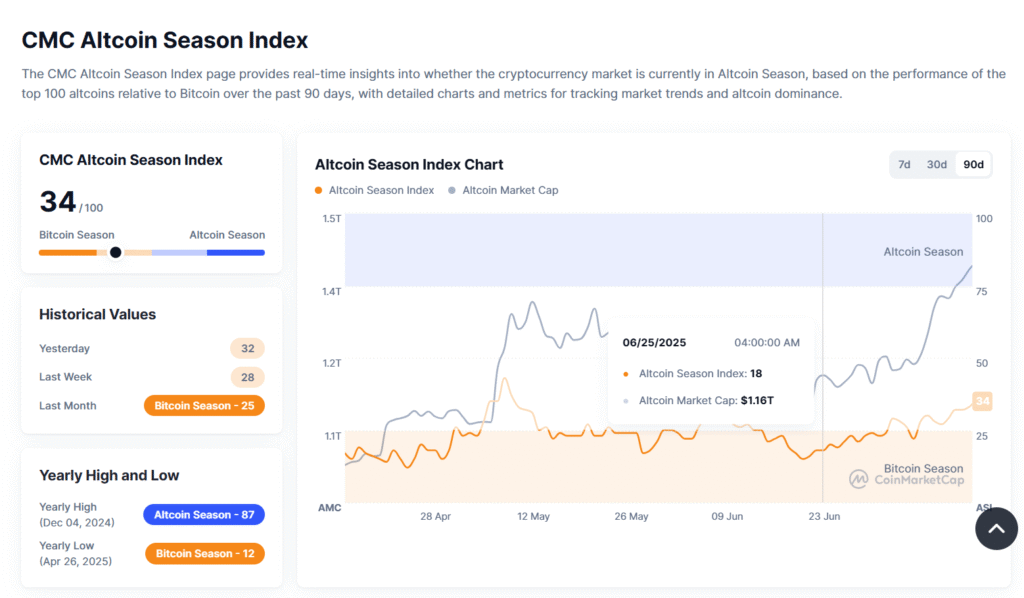
Task: Click the 28 Apr date marker on axis
Action: click(x=436, y=516)
